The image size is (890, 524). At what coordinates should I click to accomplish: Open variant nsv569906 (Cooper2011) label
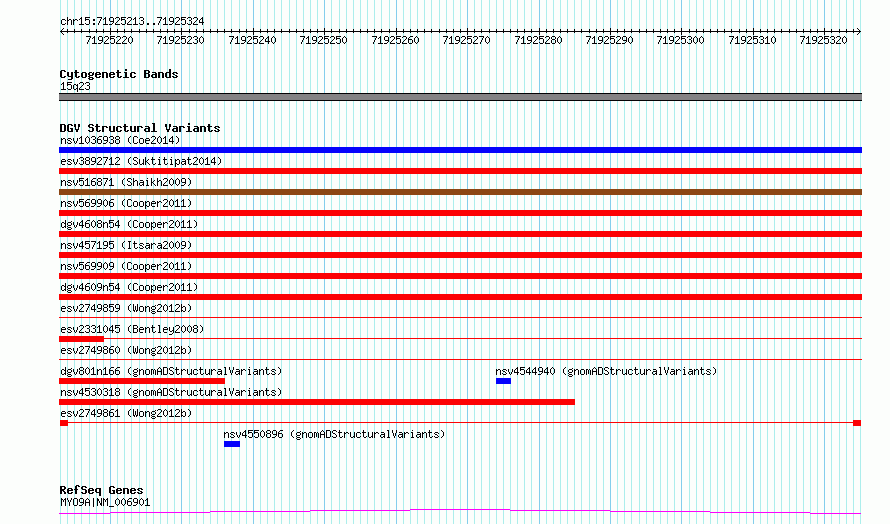pos(126,203)
